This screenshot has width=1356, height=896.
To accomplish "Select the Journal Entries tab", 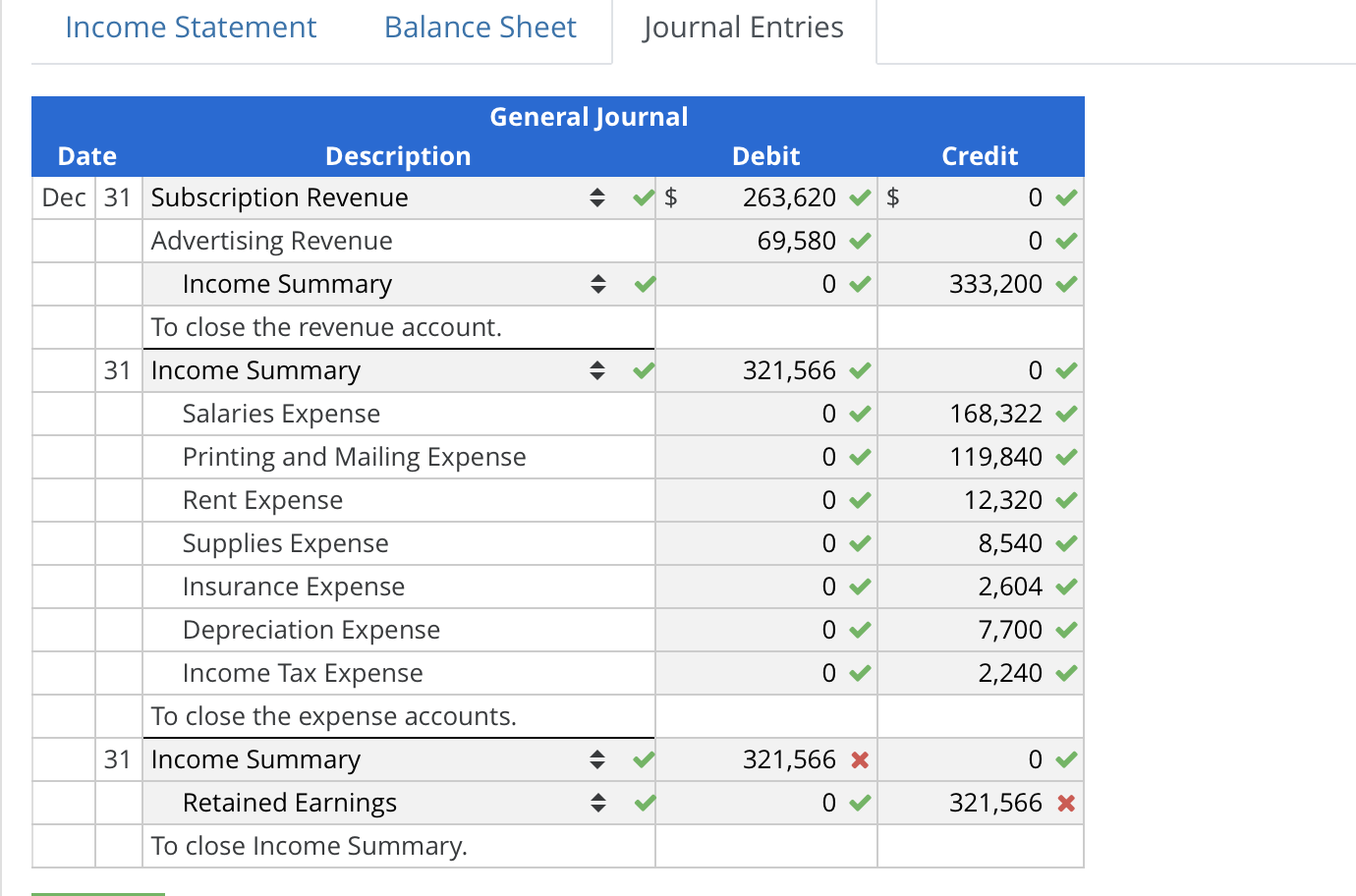I will (744, 28).
